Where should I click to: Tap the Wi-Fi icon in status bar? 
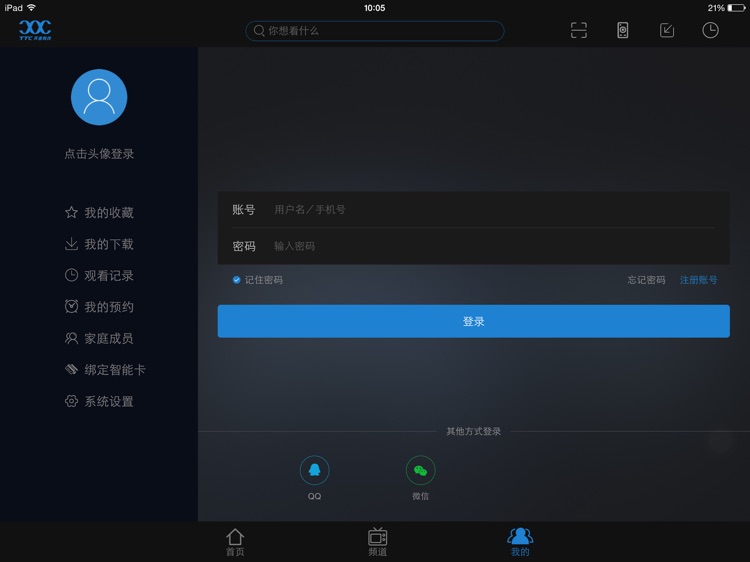tap(31, 8)
